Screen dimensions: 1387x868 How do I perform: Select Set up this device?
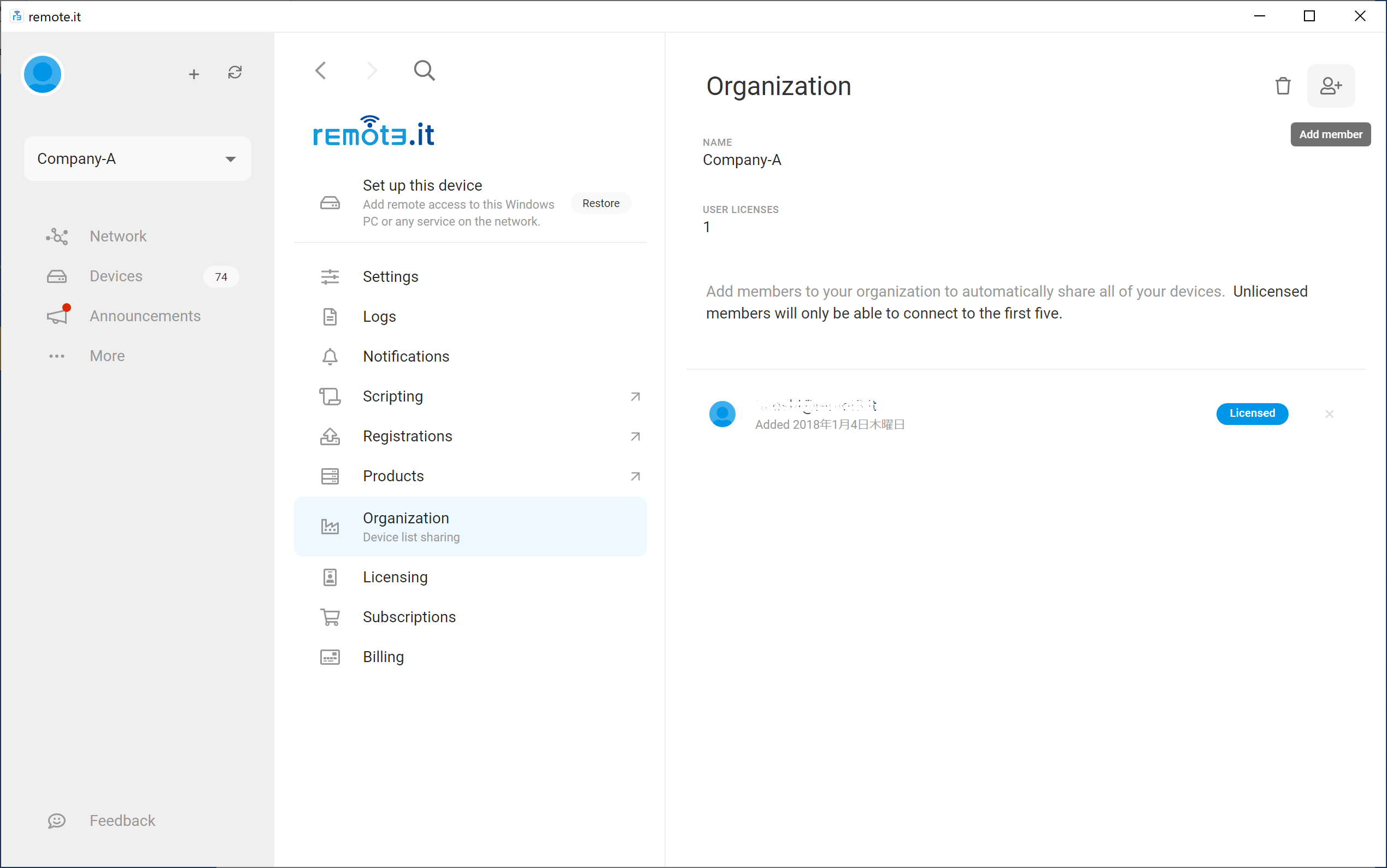pos(471,203)
